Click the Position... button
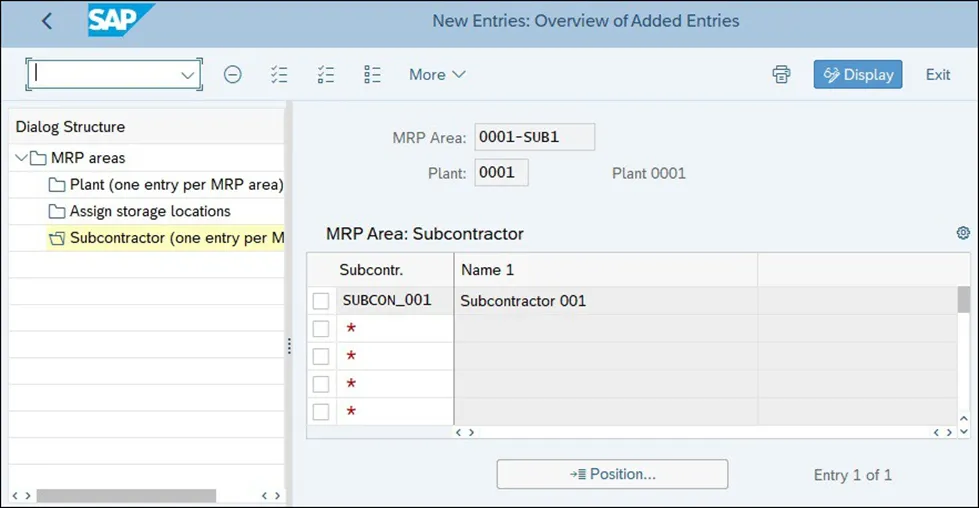Viewport: 979px width, 508px height. click(x=612, y=474)
